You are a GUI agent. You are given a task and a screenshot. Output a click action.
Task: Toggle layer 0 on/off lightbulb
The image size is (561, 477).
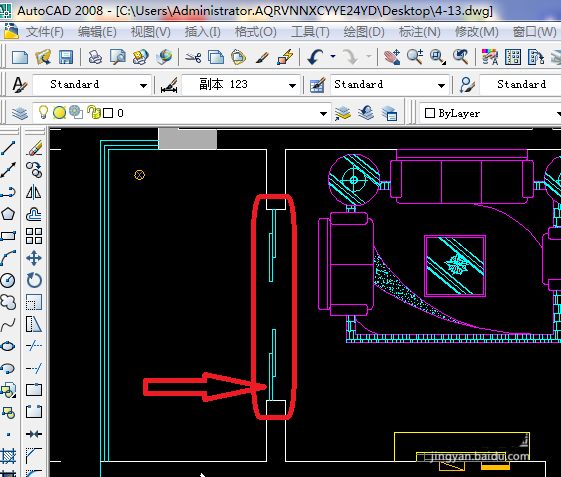43,112
